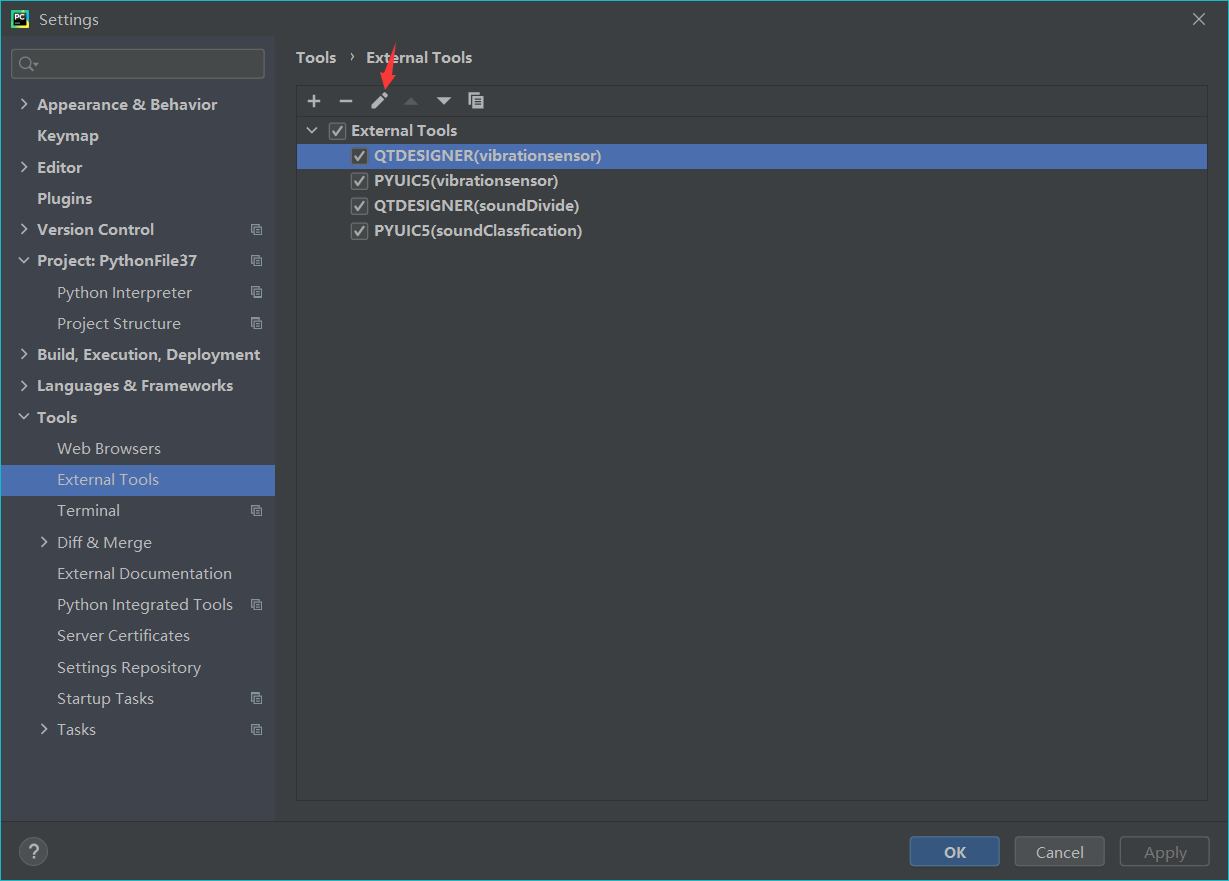The height and width of the screenshot is (881, 1229).
Task: Click project-level icon beside Python Interpreter
Action: (257, 293)
